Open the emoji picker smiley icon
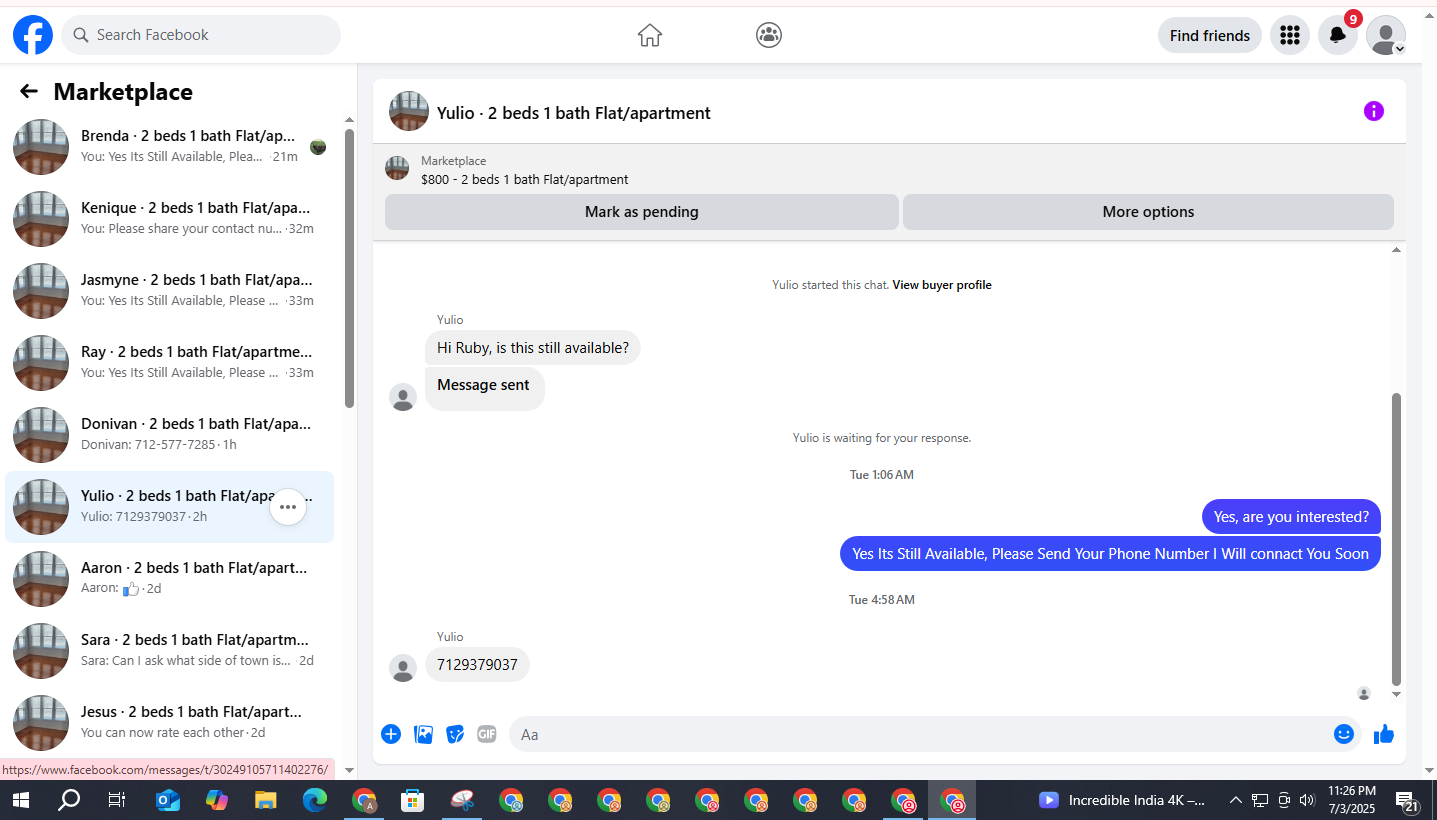Viewport: 1437px width, 820px height. click(1344, 734)
